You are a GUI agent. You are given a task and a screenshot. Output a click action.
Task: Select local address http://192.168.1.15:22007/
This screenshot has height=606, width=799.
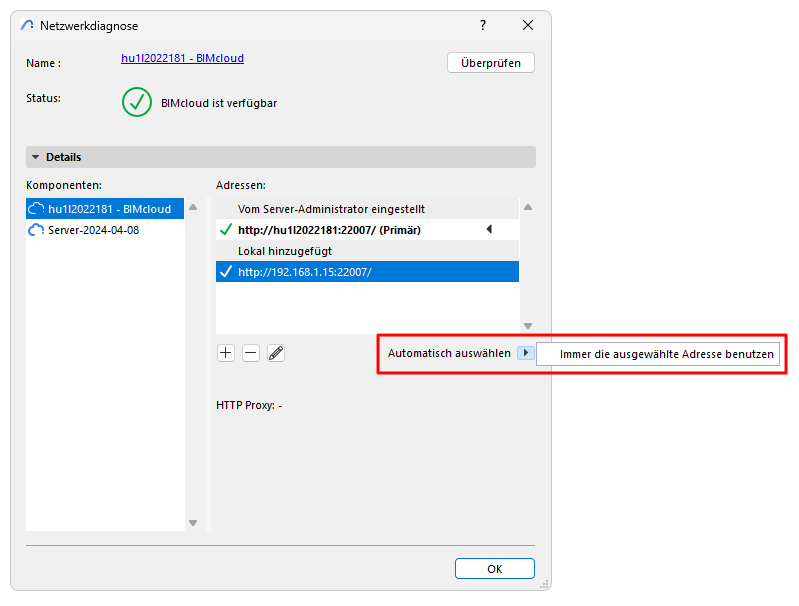tap(305, 271)
